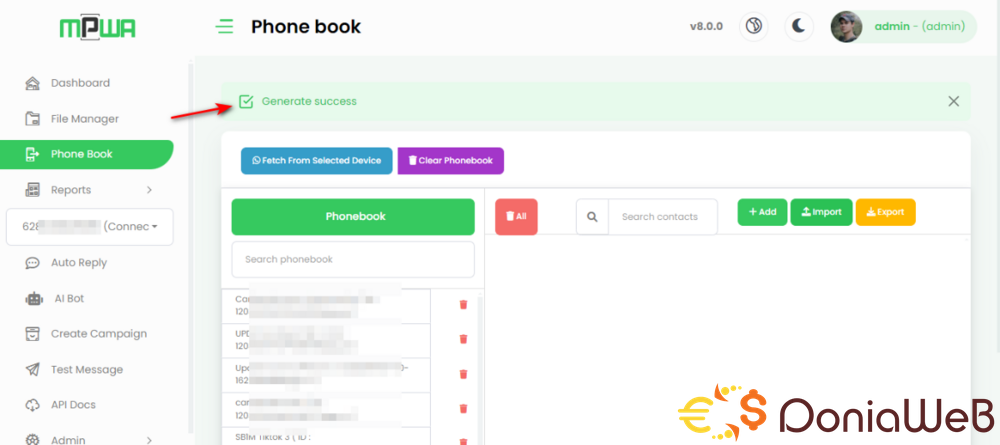Click the Admin gear icon
Screen dimensions: 1000x445
(33, 439)
